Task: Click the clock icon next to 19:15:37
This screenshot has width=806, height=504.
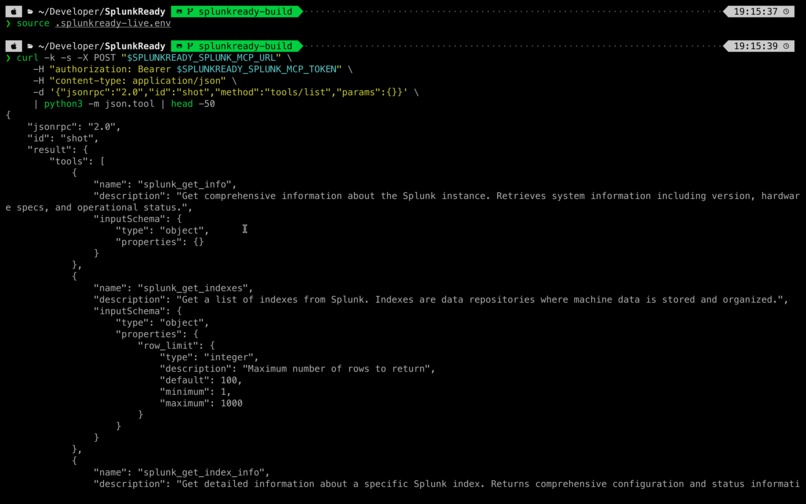Action: tap(786, 11)
